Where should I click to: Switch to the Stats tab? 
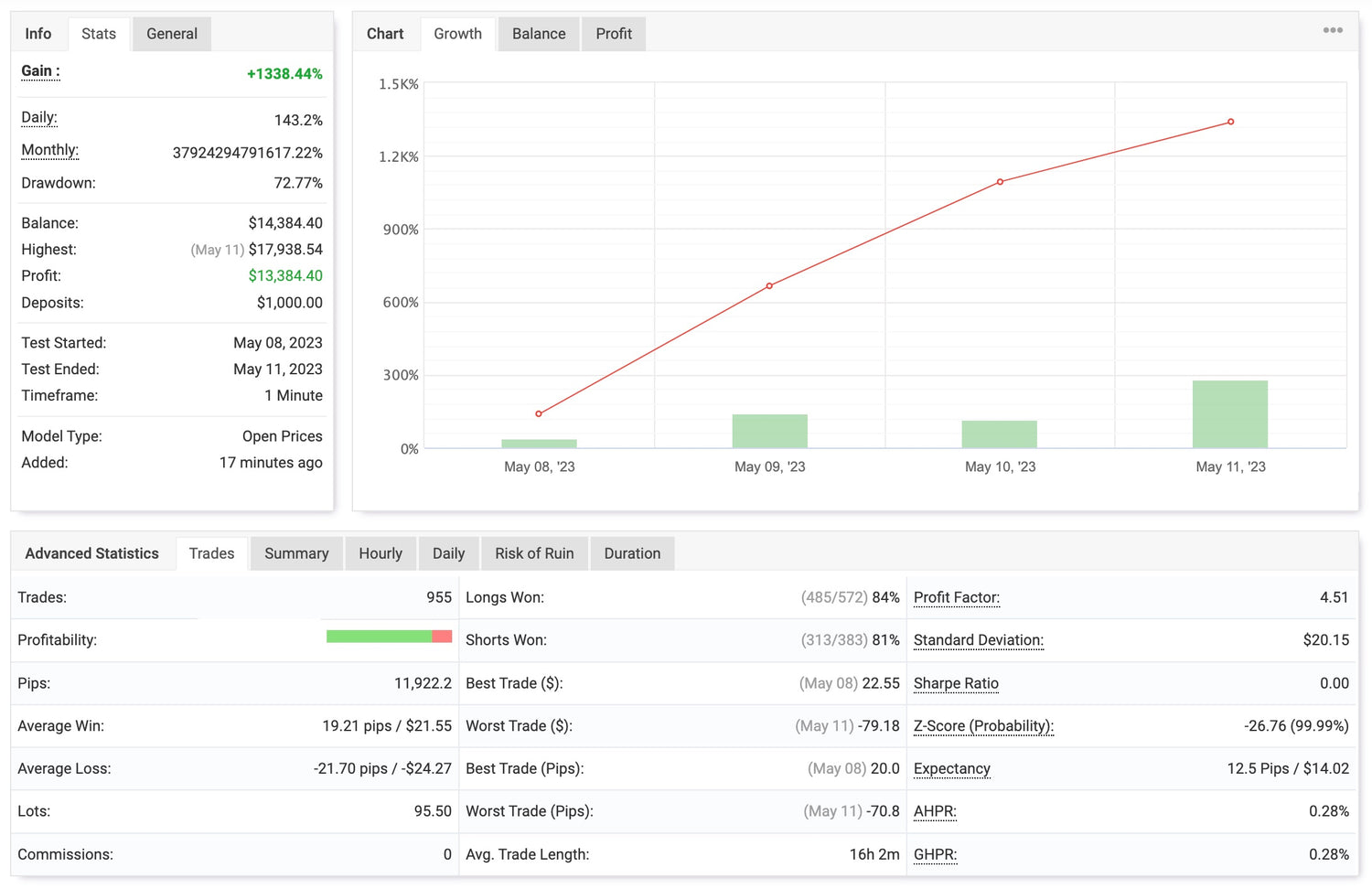coord(99,34)
